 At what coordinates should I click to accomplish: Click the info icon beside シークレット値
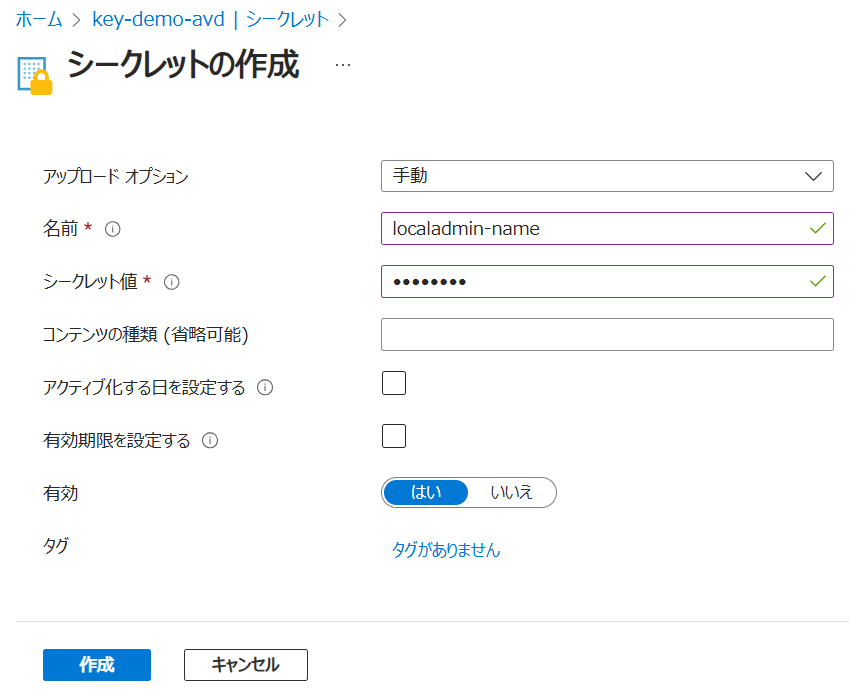(171, 282)
